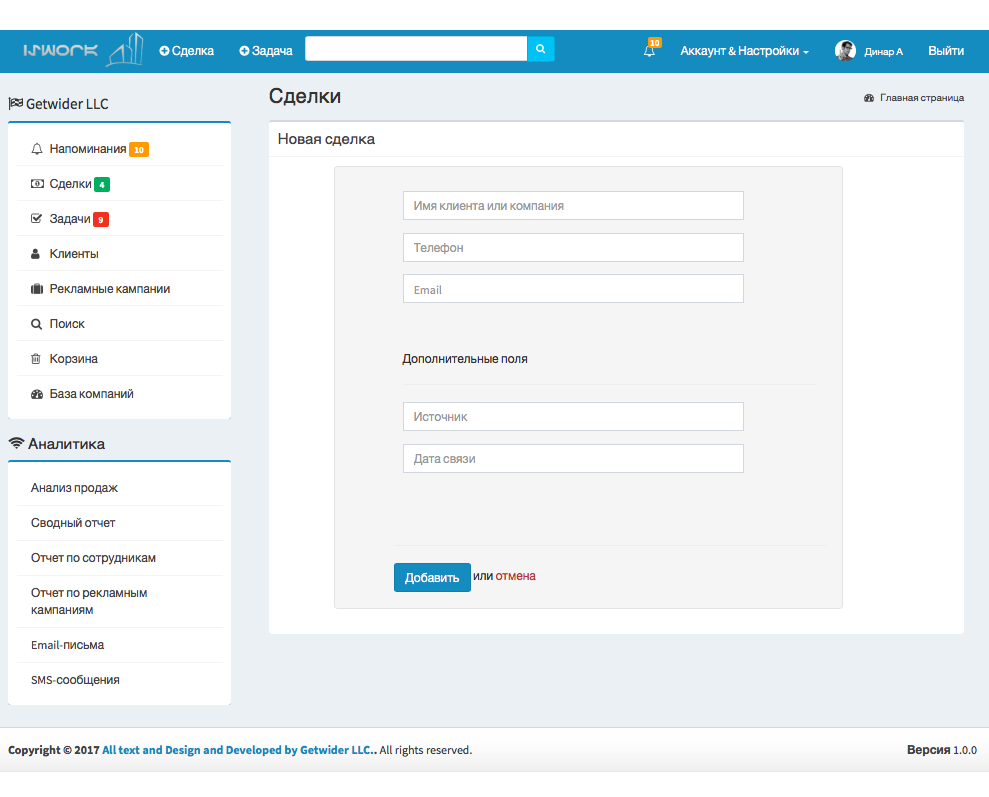
Task: Click the bell icon beside Напоминания
Action: pos(37,150)
